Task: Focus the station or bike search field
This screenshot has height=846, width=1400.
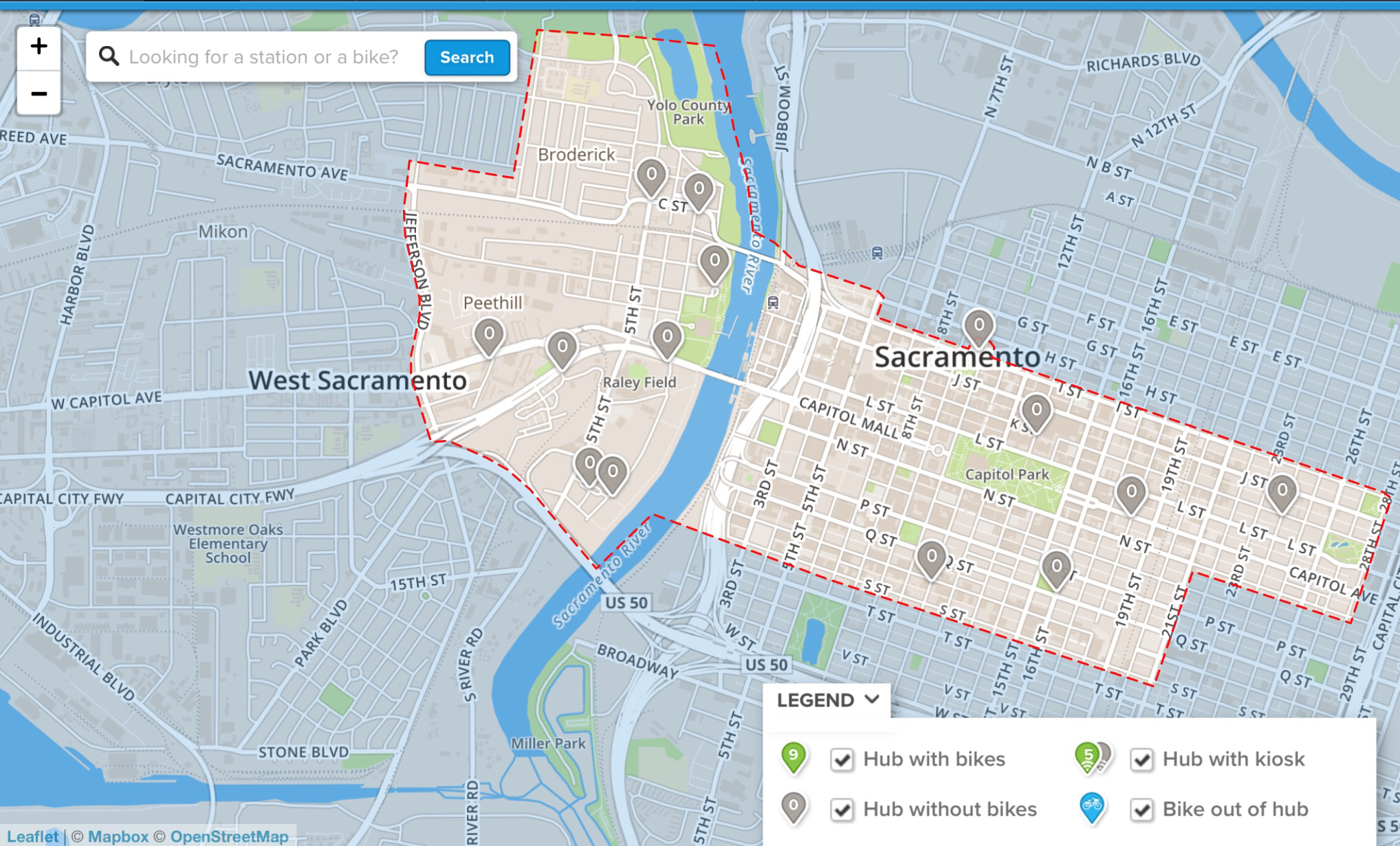Action: (265, 57)
